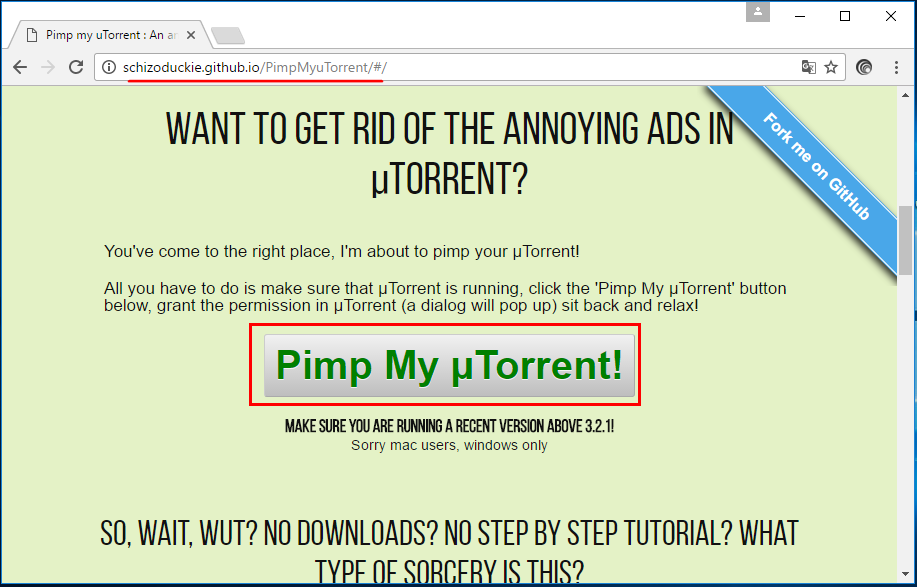
Task: Open the Fork me on GitHub ribbon
Action: [816, 165]
